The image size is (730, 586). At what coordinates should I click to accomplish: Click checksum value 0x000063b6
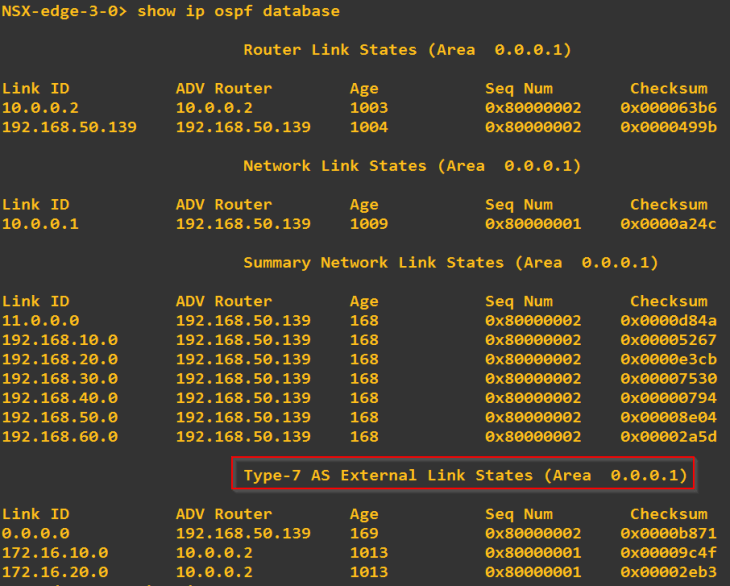coord(668,108)
